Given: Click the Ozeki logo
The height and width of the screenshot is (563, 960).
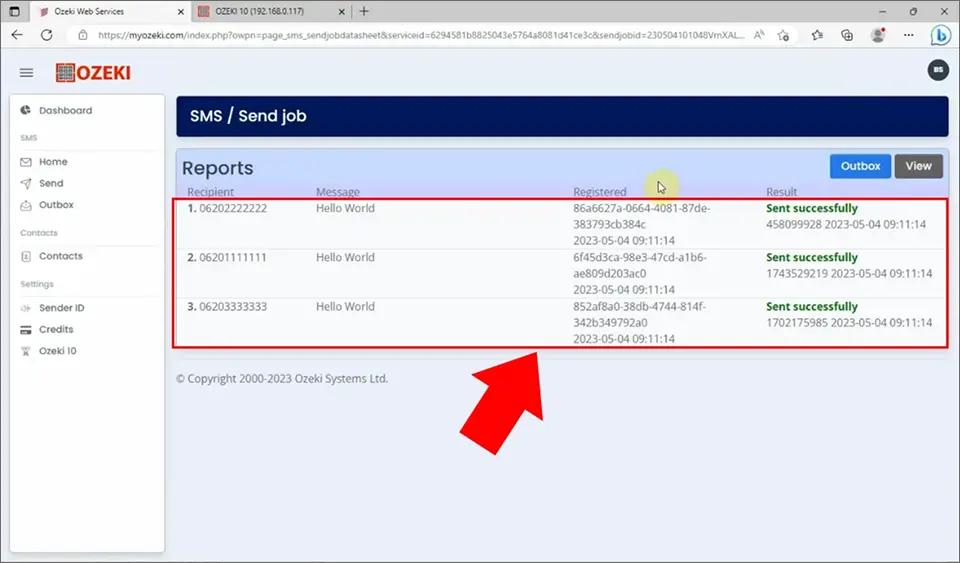Looking at the screenshot, I should [x=93, y=73].
